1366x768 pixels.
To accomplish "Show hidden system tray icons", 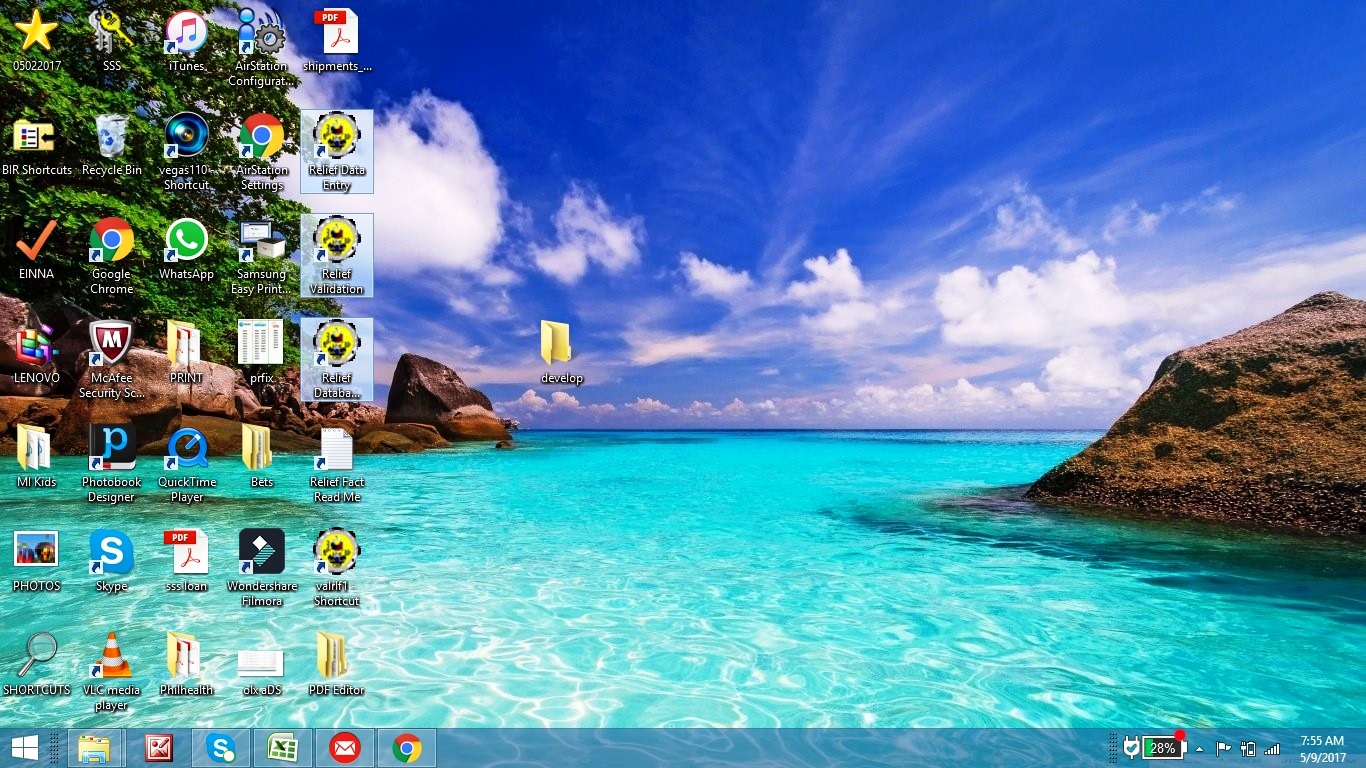I will click(1199, 749).
